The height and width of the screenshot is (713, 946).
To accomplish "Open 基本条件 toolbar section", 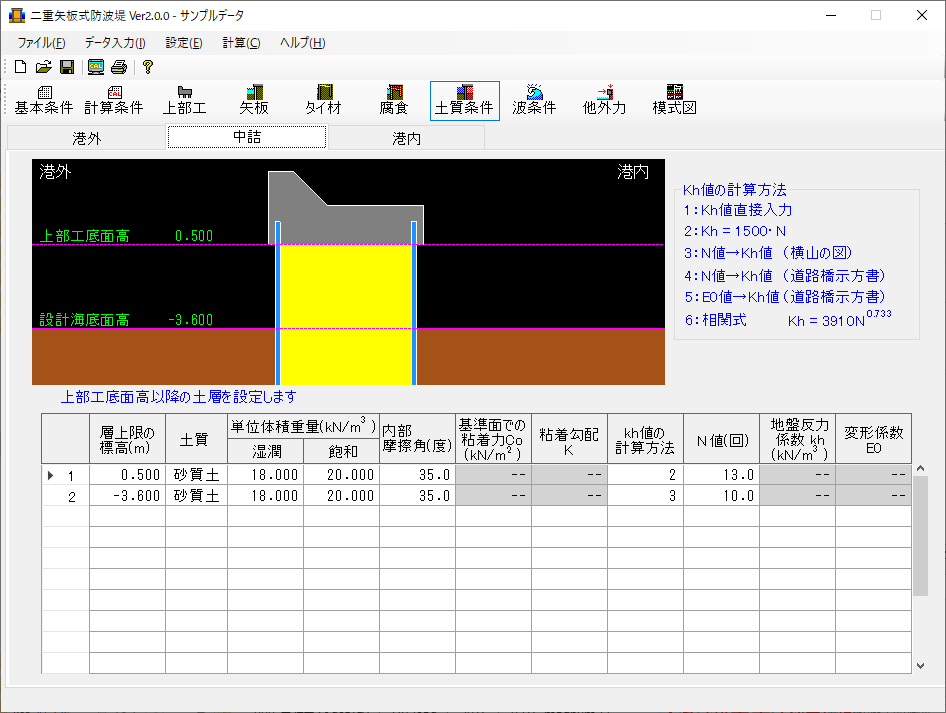I will [44, 101].
